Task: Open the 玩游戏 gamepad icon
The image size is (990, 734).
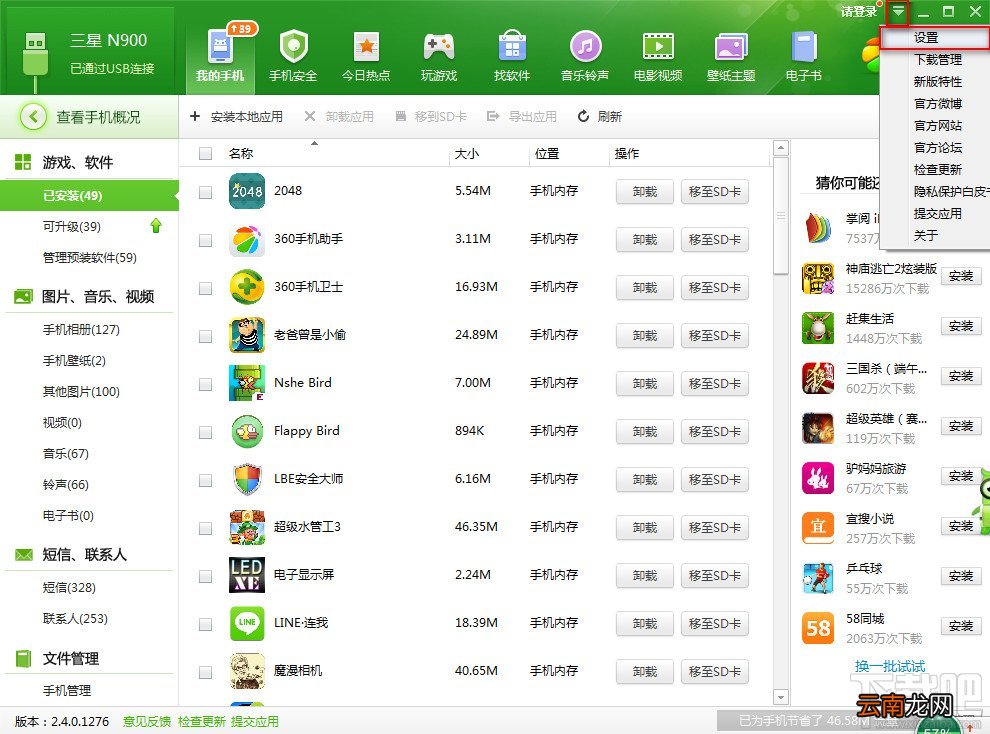Action: click(x=439, y=46)
